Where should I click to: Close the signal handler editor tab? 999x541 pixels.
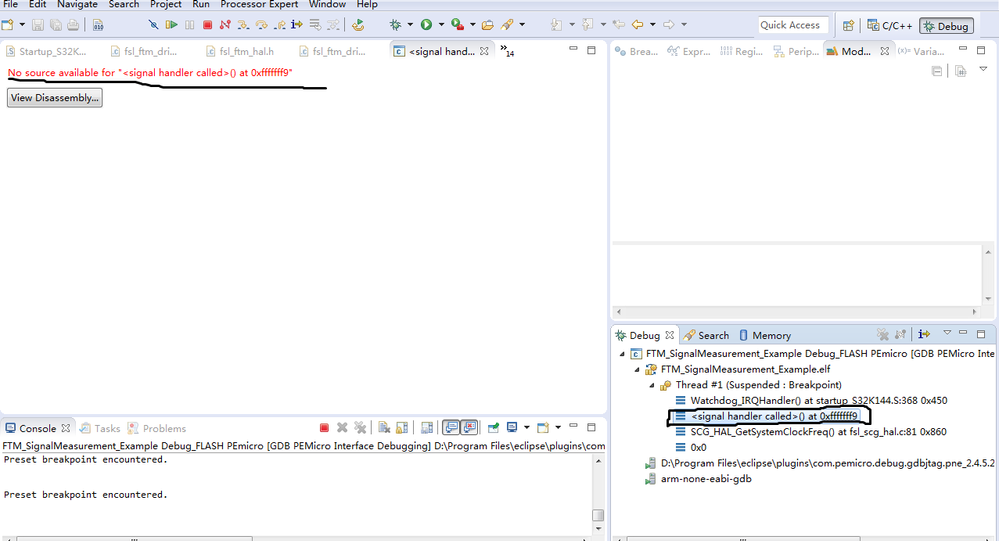[x=484, y=51]
